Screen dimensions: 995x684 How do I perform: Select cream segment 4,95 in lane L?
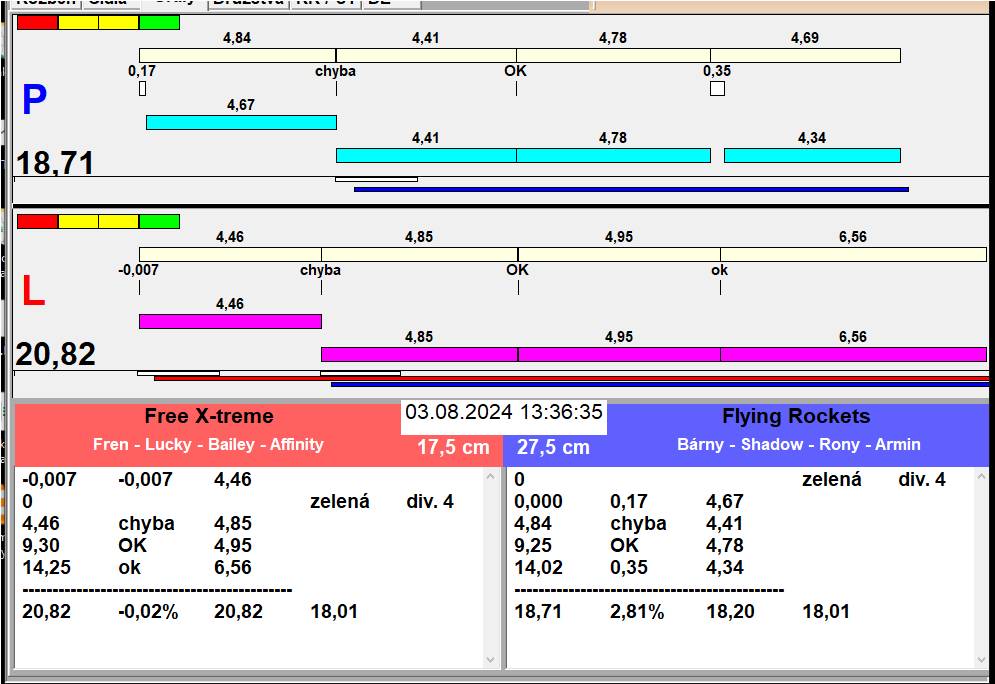click(x=619, y=254)
